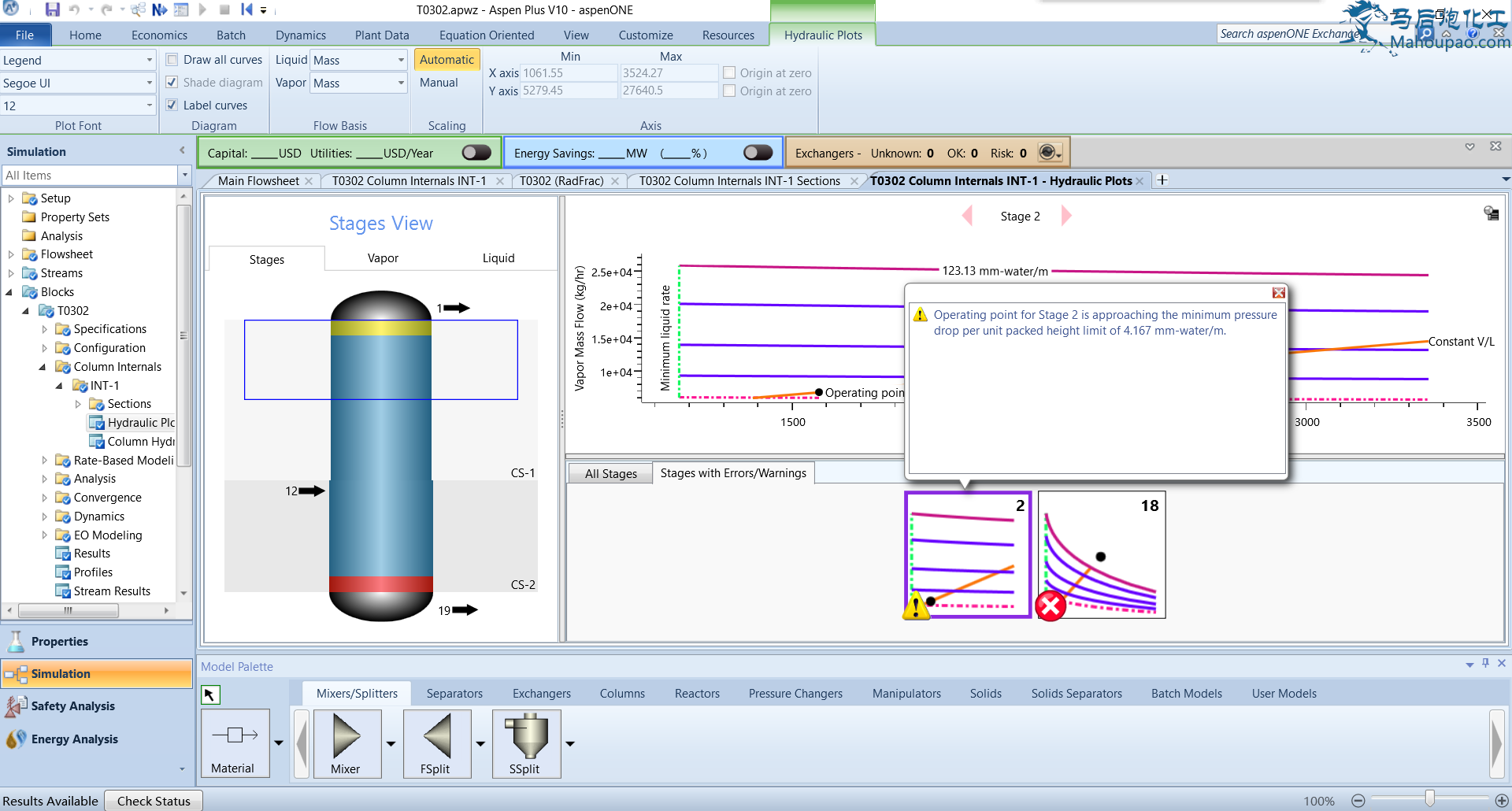Click the Next (N arrow) icon
Viewport: 1512px width, 811px height.
click(159, 9)
